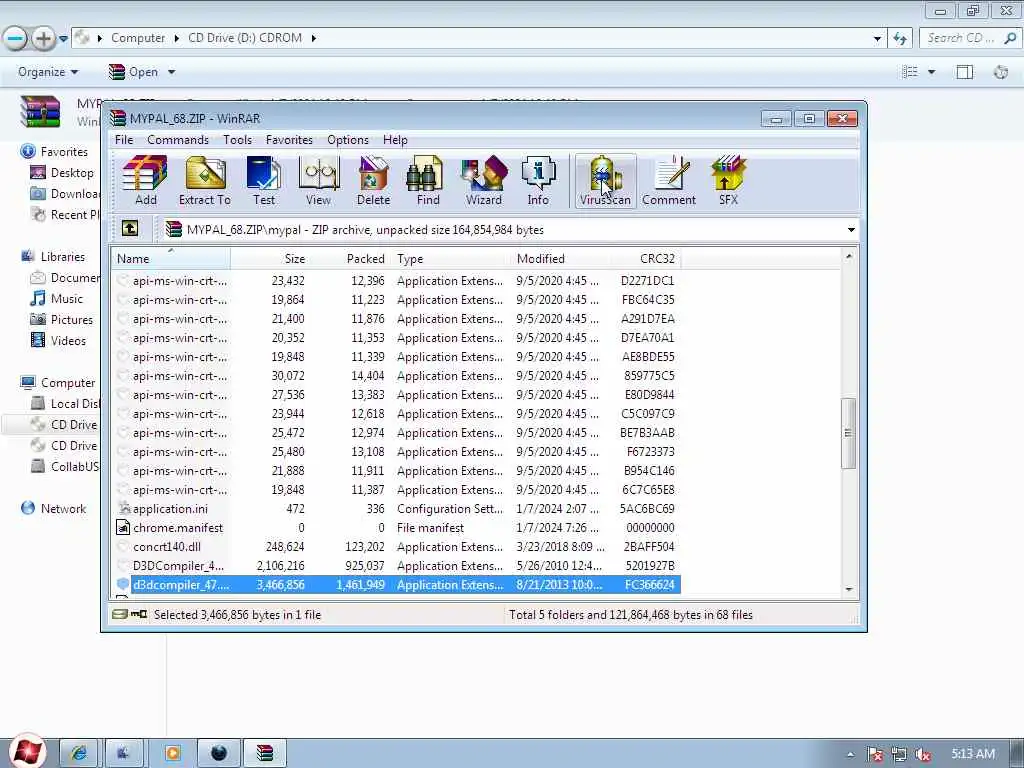This screenshot has width=1024, height=768.
Task: Click Explorer back navigation button
Action: (x=16, y=39)
